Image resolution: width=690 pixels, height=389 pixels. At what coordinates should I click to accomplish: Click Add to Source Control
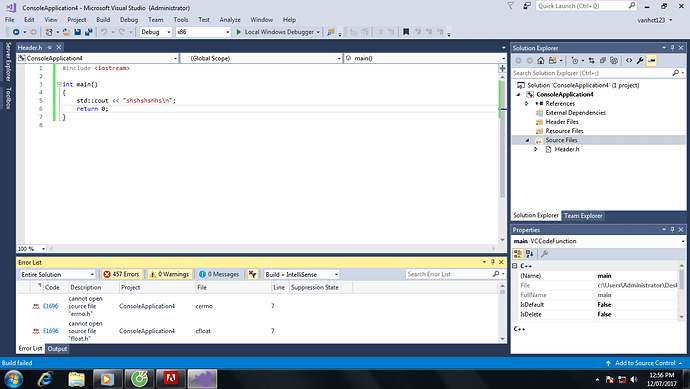(x=645, y=363)
